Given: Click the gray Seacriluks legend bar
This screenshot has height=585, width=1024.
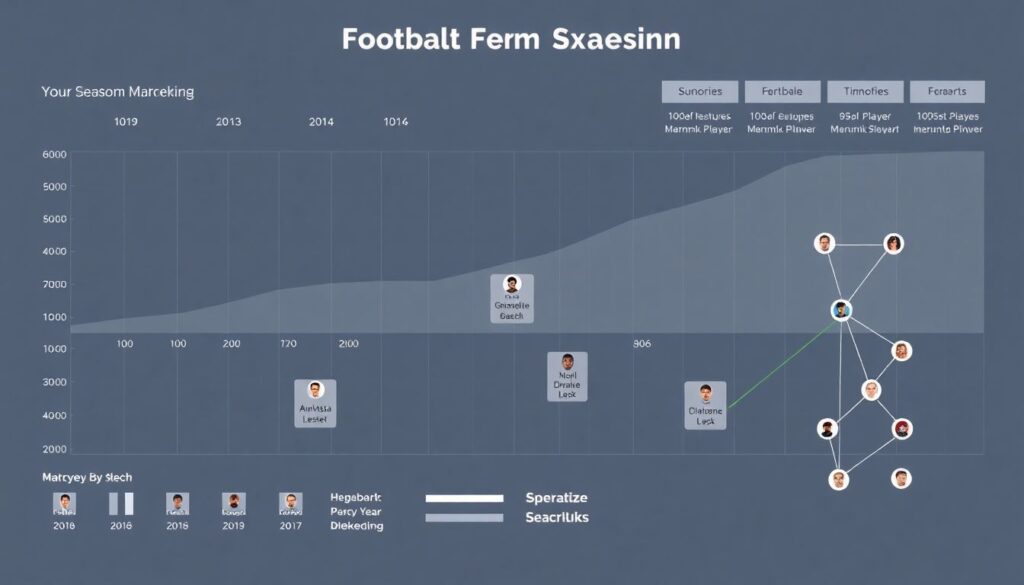Looking at the screenshot, I should tap(464, 517).
